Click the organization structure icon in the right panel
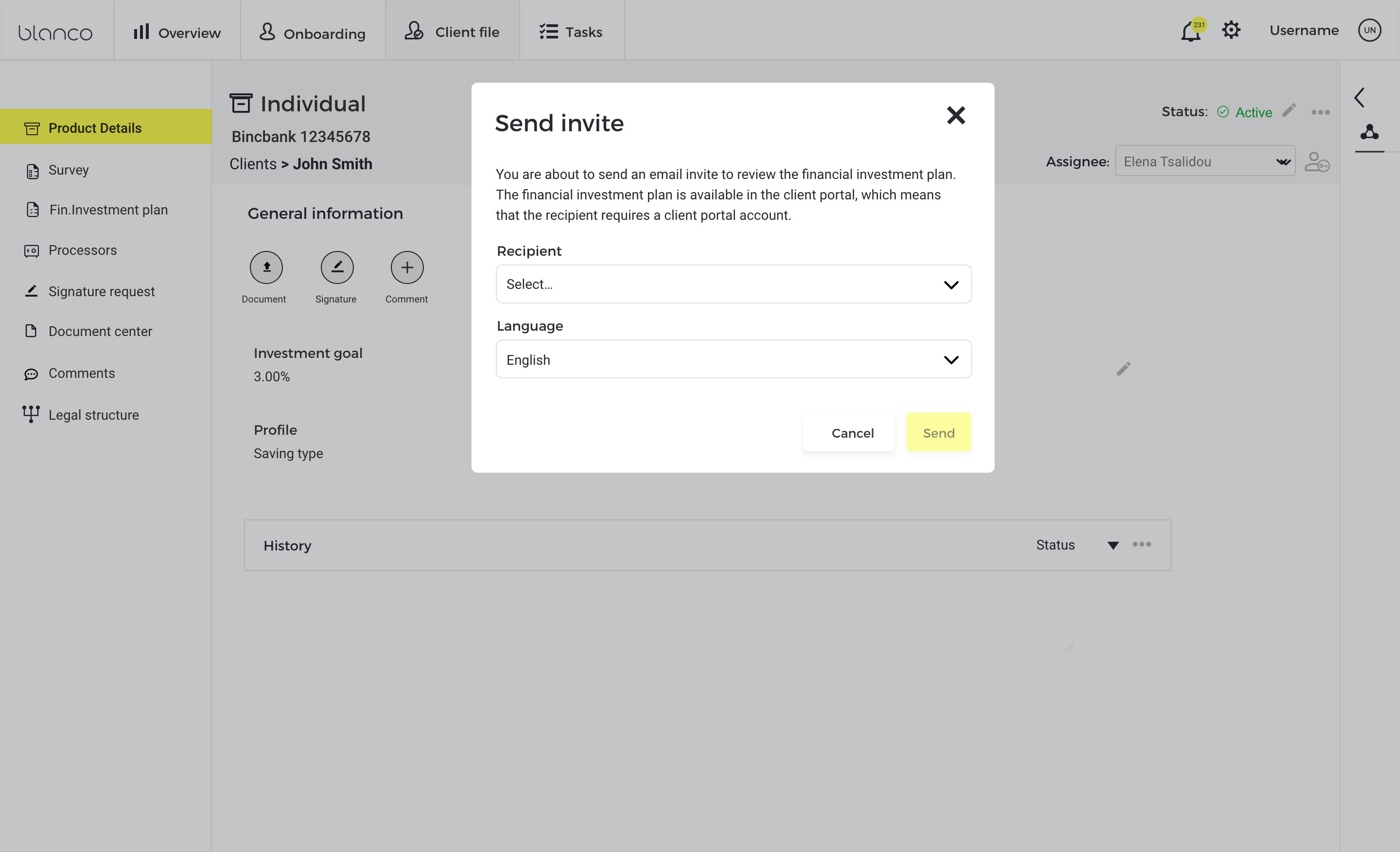Image resolution: width=1400 pixels, height=852 pixels. (1369, 132)
